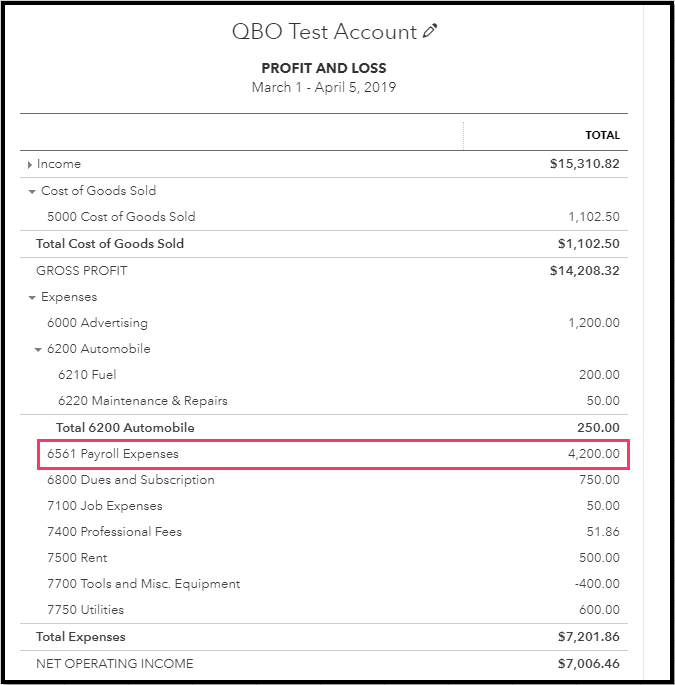
Task: Click the Income total $15,310.82
Action: 585,164
